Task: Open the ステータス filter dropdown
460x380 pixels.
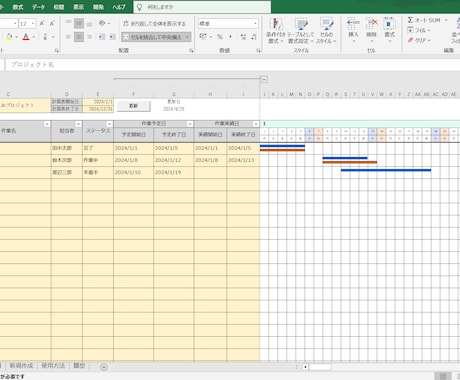Action: click(x=109, y=124)
